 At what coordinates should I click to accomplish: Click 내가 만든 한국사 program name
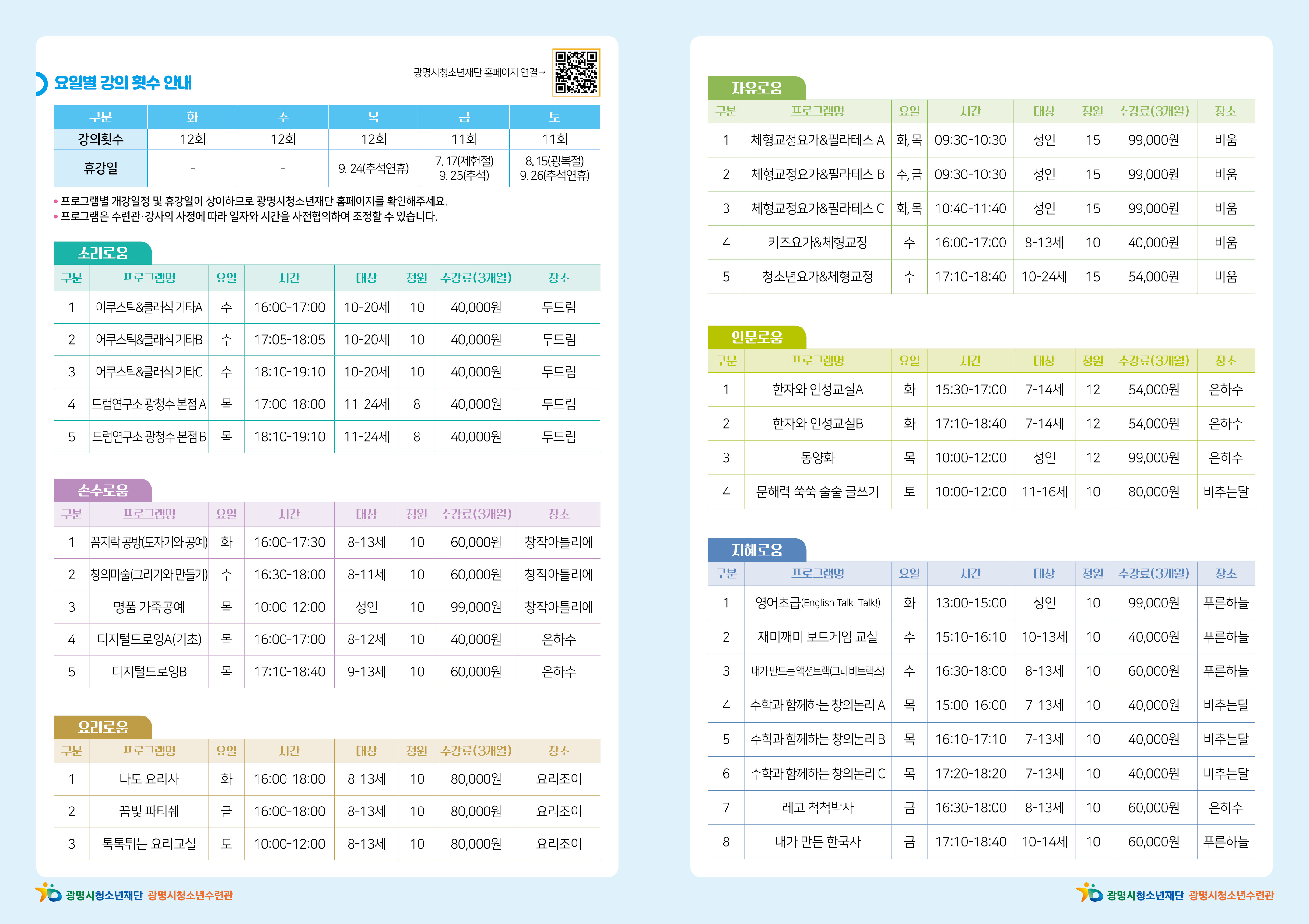coord(818,842)
